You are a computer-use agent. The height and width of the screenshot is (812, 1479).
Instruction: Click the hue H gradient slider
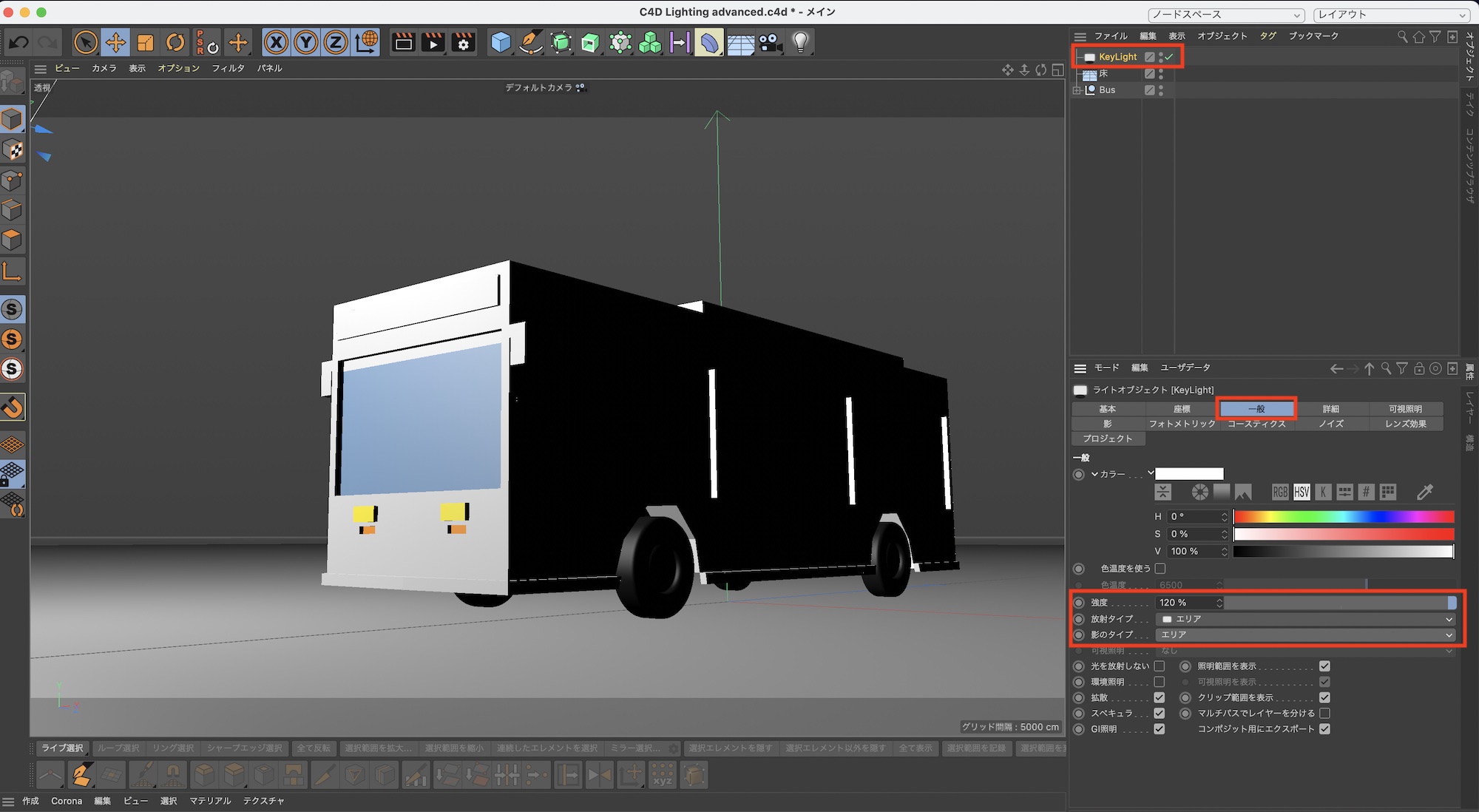pyautogui.click(x=1343, y=517)
